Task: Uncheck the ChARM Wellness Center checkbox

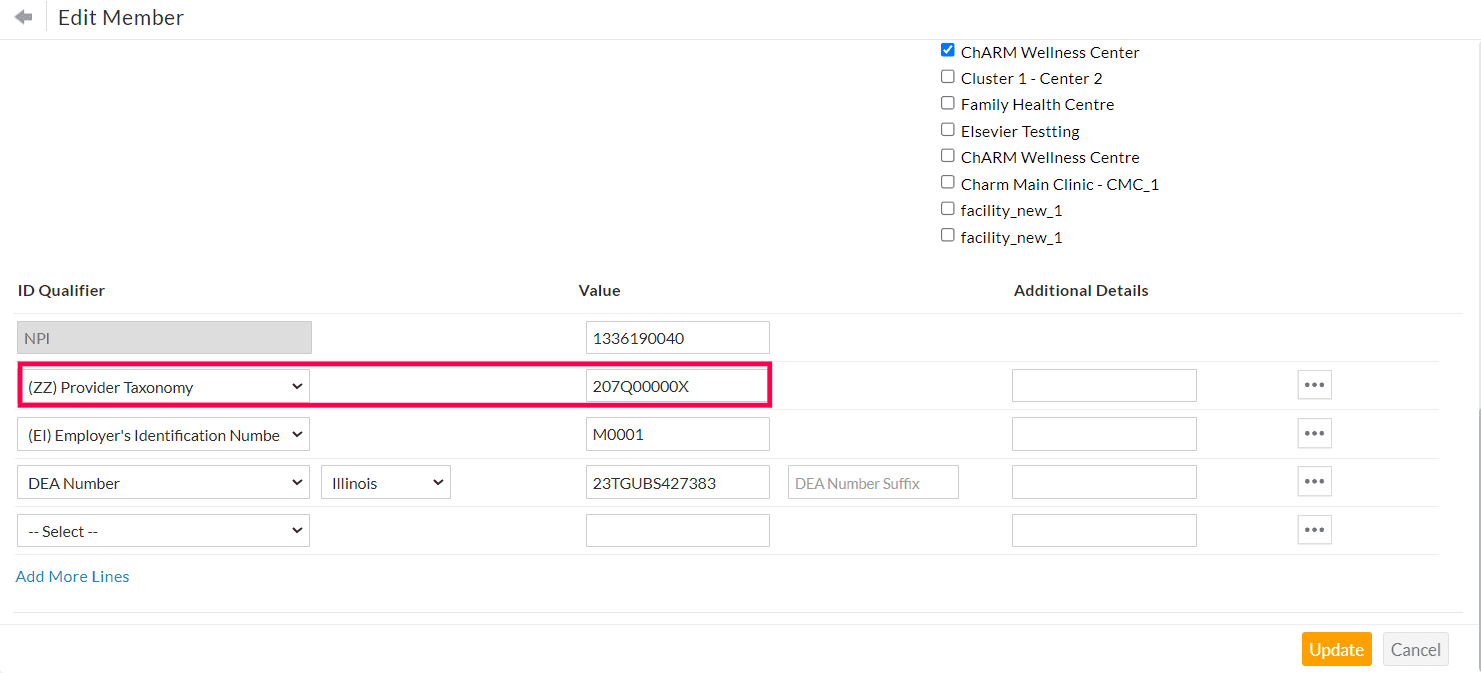Action: tap(948, 51)
